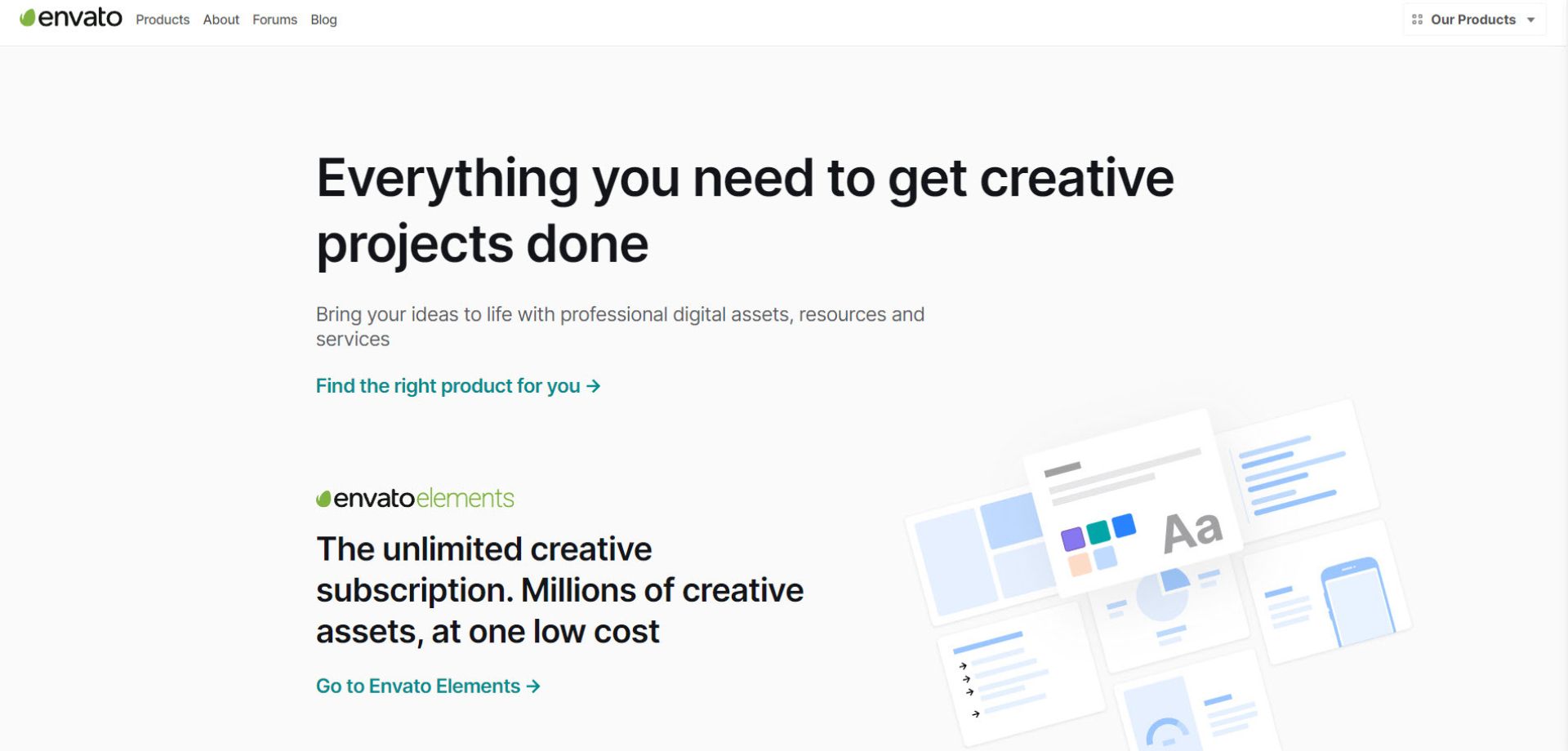Select the teal swatch in the illustration
Image resolution: width=1568 pixels, height=751 pixels.
pos(1098,531)
